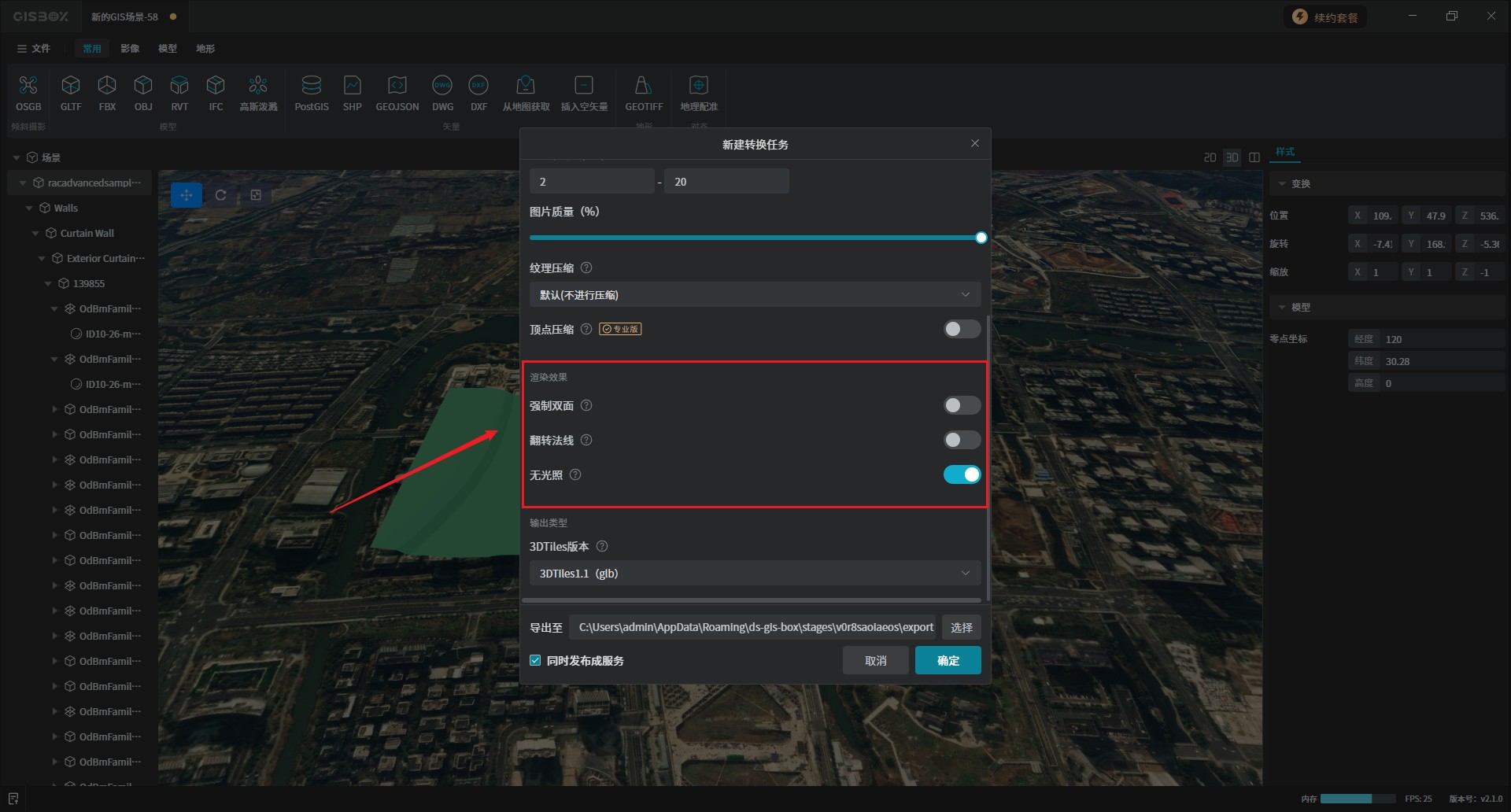
Task: Select the move tool in viewport
Action: [187, 195]
